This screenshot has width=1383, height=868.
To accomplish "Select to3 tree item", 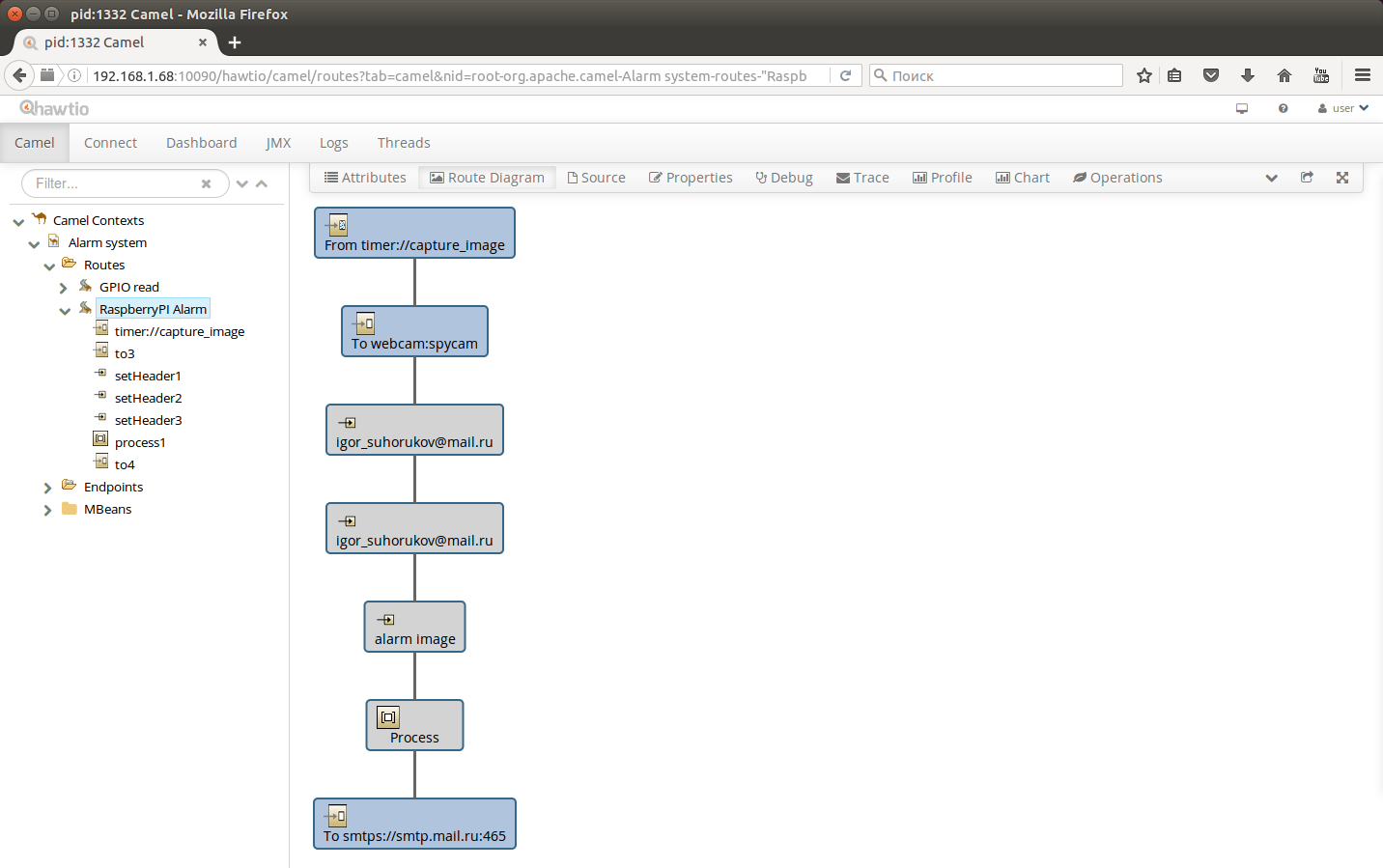I will pyautogui.click(x=125, y=353).
